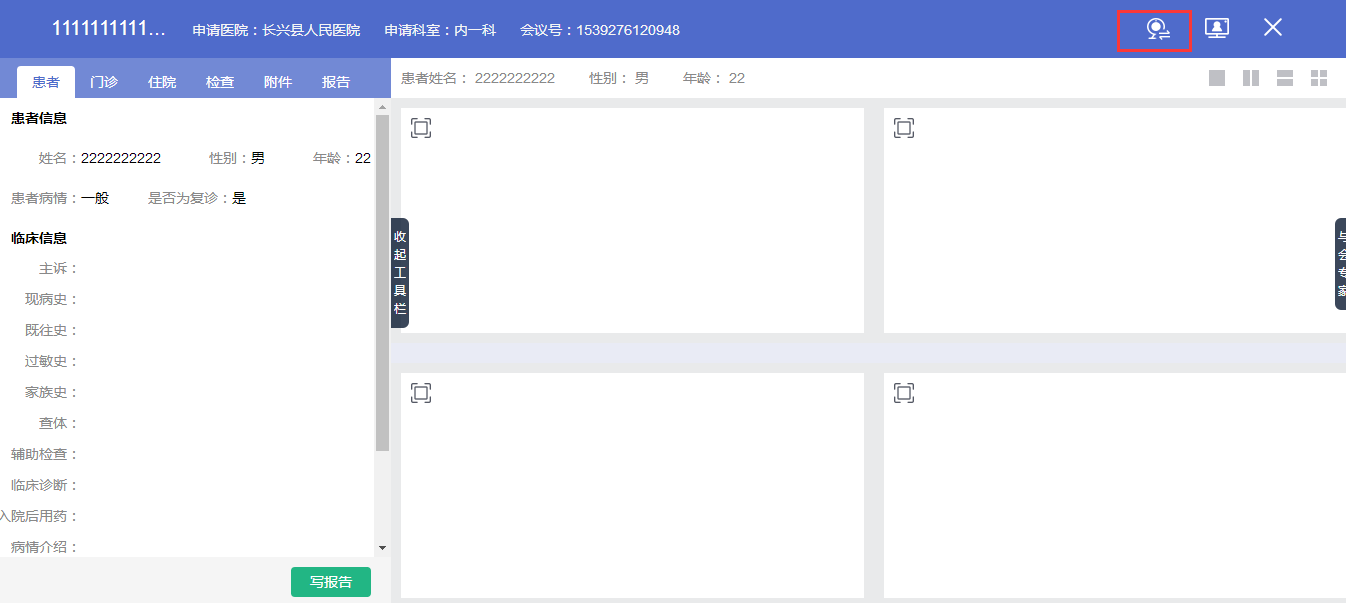1346x603 pixels.
Task: Collapse the toolbar via 收起工具栏 handle
Action: [400, 273]
